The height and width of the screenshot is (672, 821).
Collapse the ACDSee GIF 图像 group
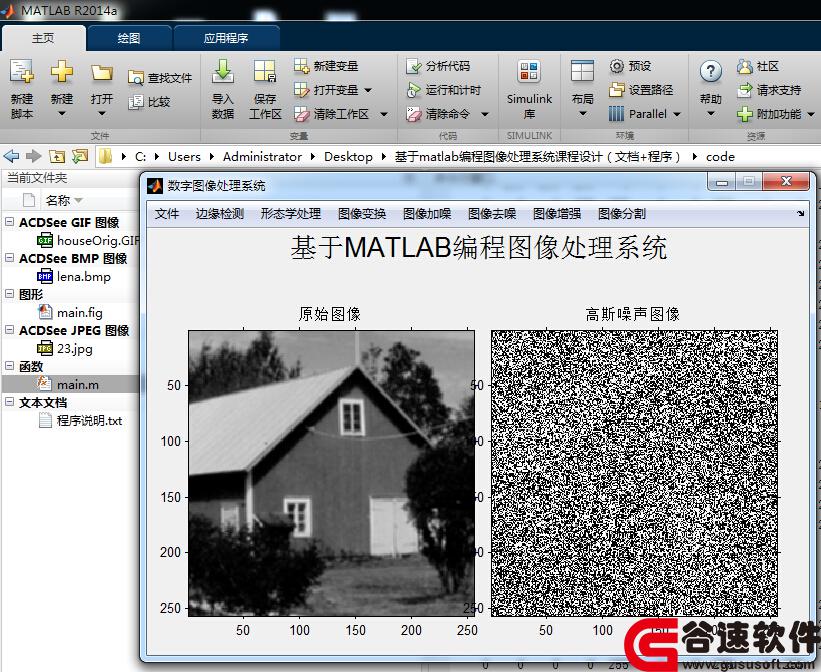(x=9, y=222)
